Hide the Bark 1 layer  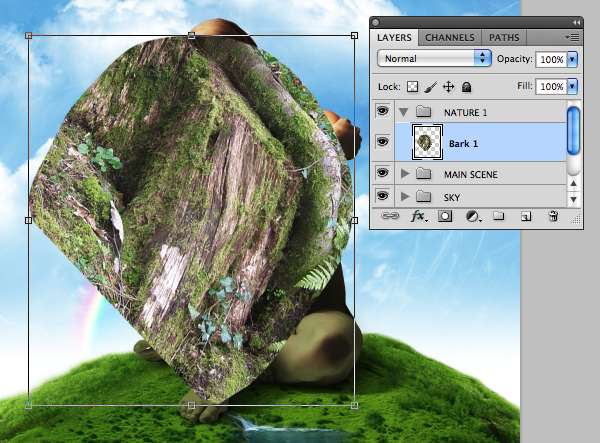pyautogui.click(x=382, y=142)
